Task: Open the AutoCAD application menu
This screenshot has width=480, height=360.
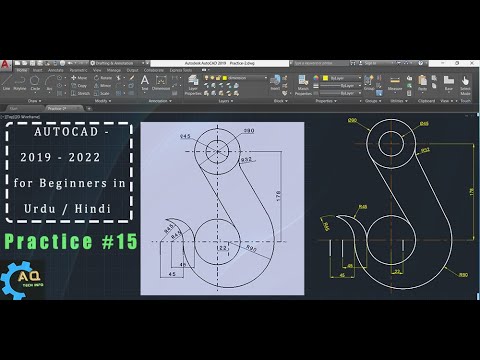Action: 5,65
